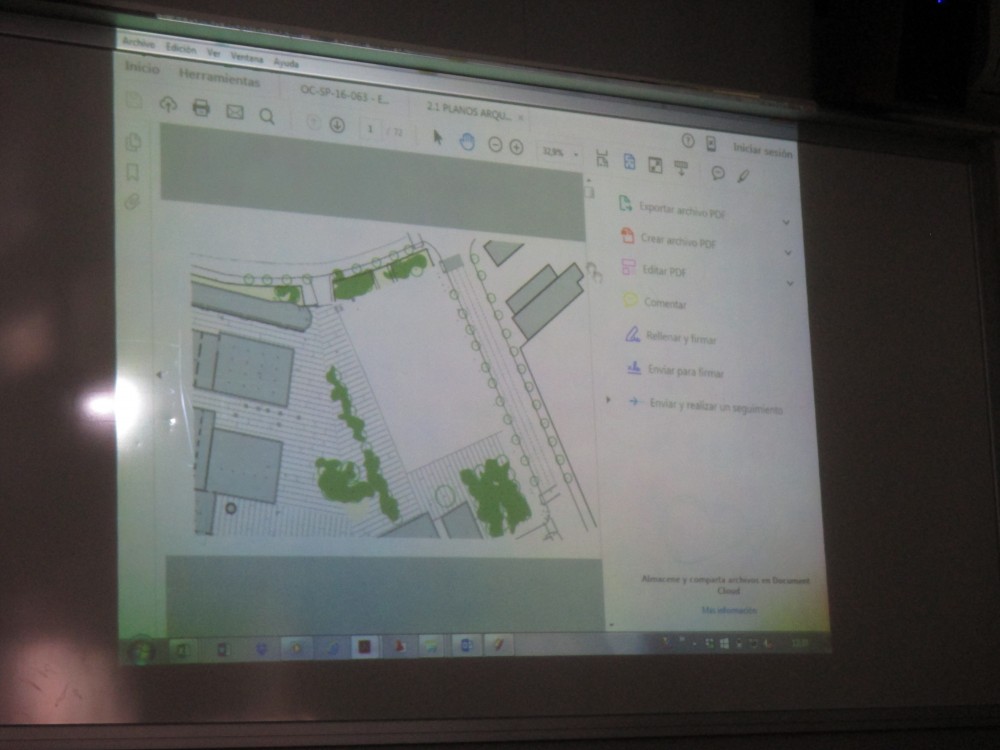Select the hand pan tool
1000x750 pixels.
click(466, 141)
